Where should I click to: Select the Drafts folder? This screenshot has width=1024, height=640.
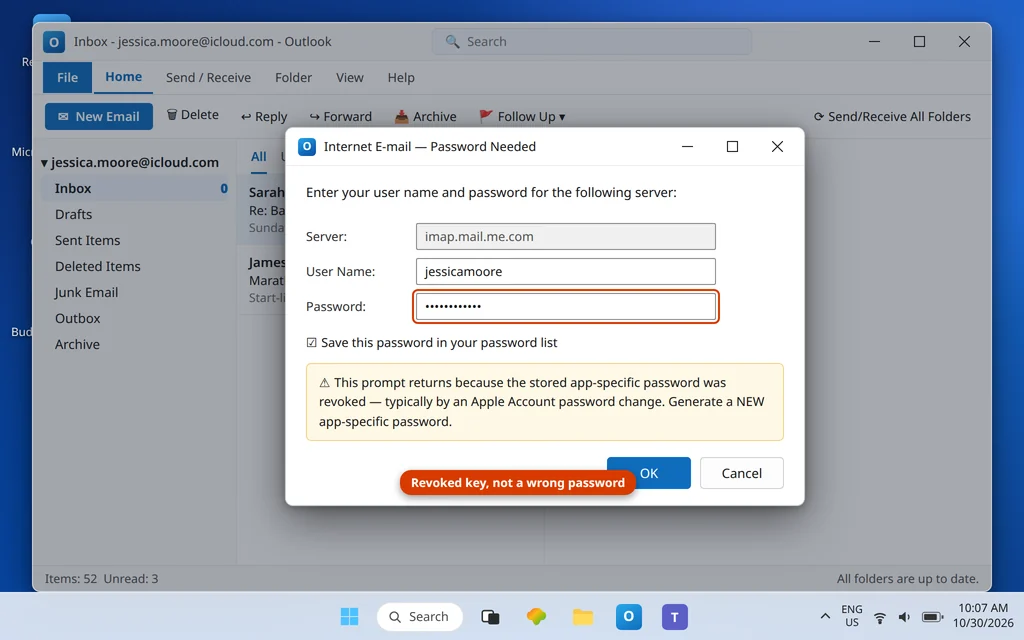(x=138, y=214)
